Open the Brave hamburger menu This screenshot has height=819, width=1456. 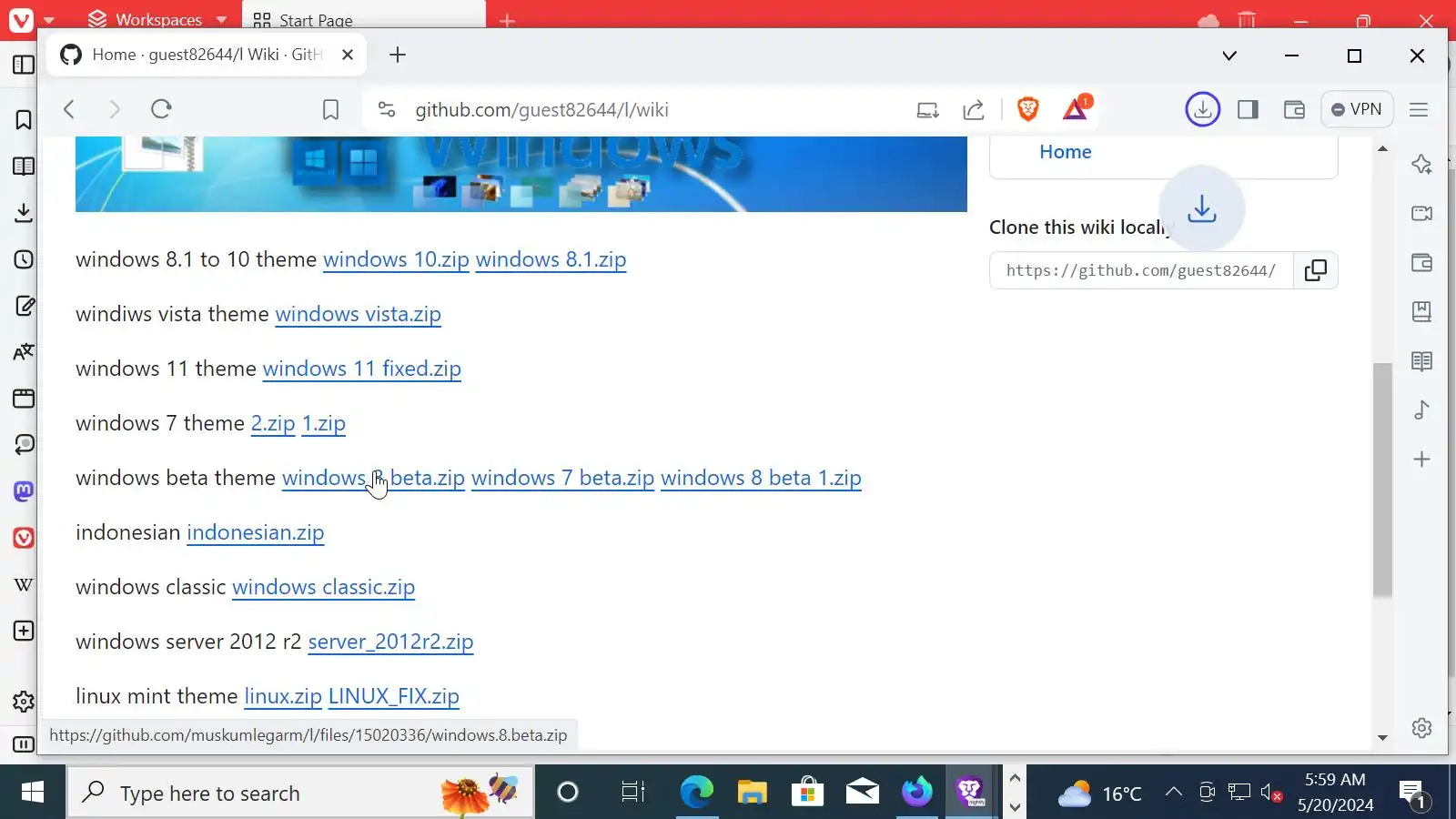click(1419, 109)
